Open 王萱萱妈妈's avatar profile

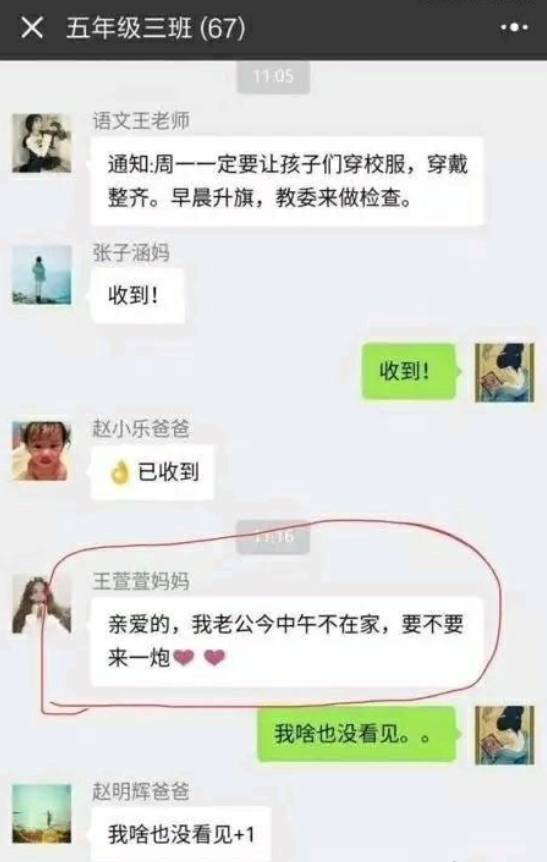[42, 605]
